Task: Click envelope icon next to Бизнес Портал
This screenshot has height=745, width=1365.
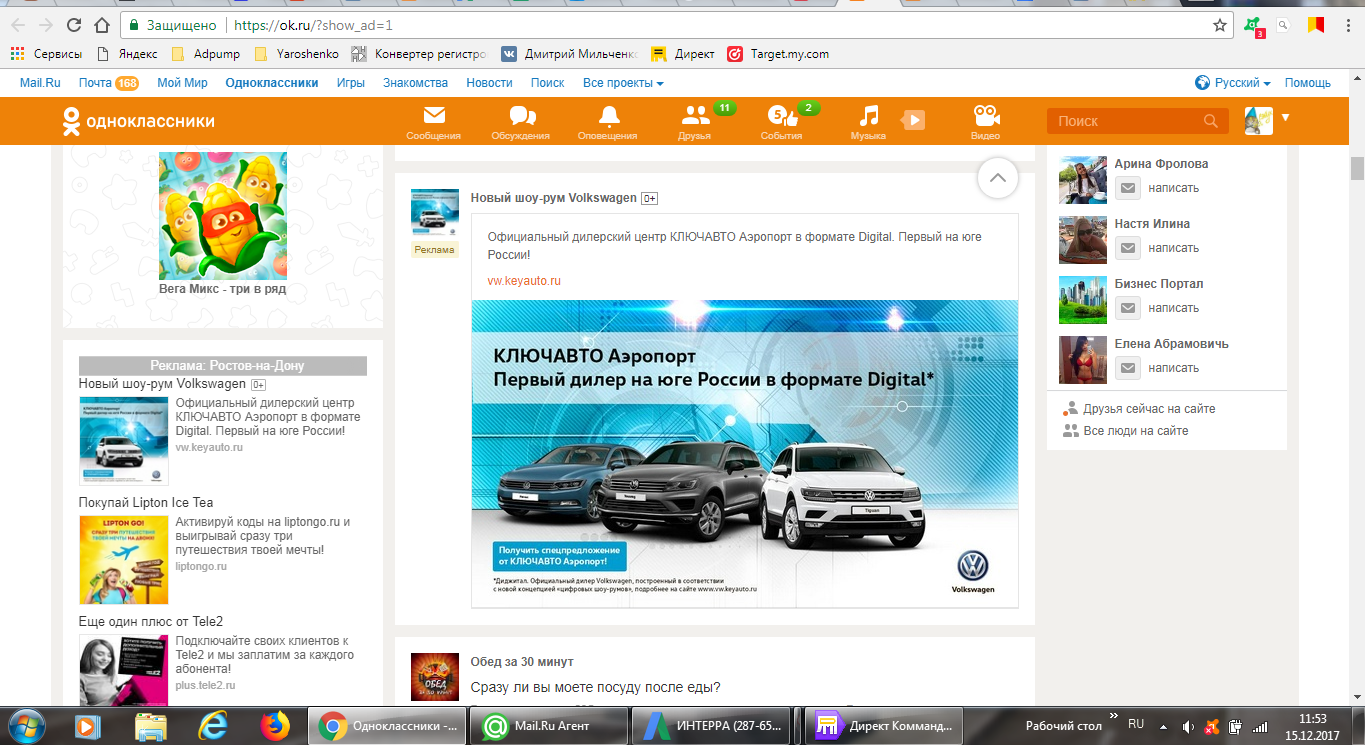Action: click(1127, 308)
